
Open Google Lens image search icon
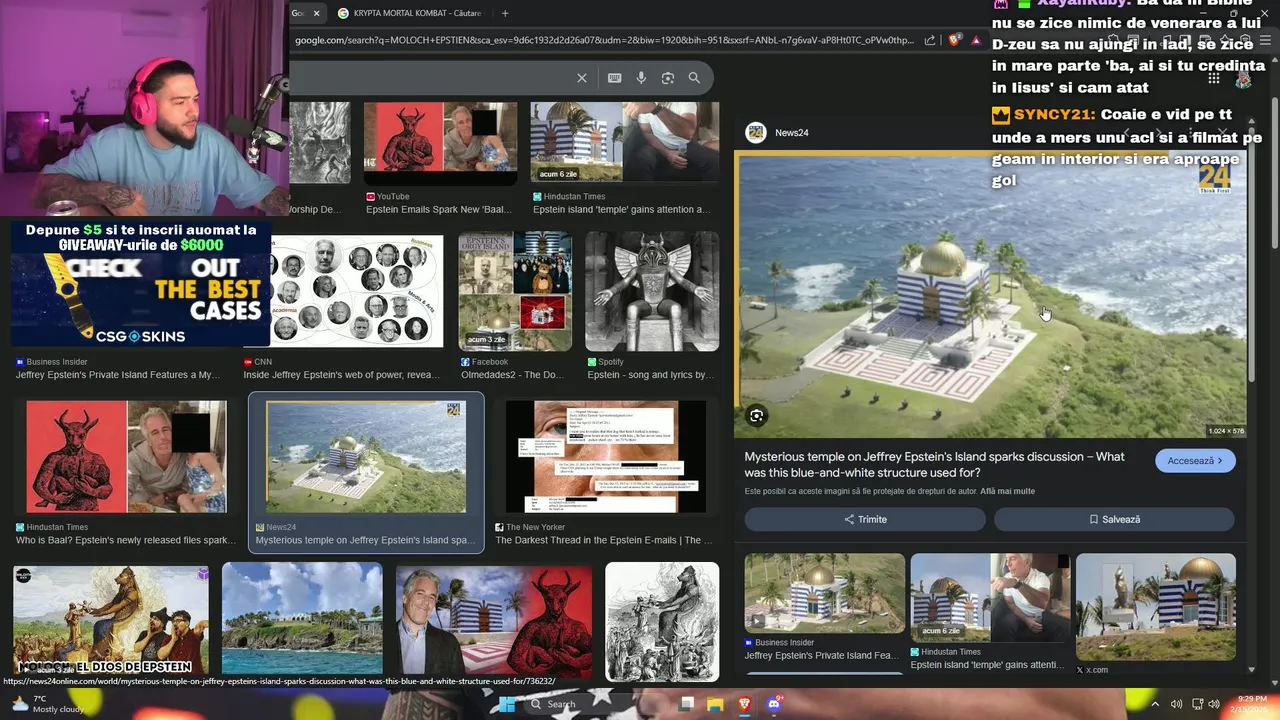[x=668, y=78]
